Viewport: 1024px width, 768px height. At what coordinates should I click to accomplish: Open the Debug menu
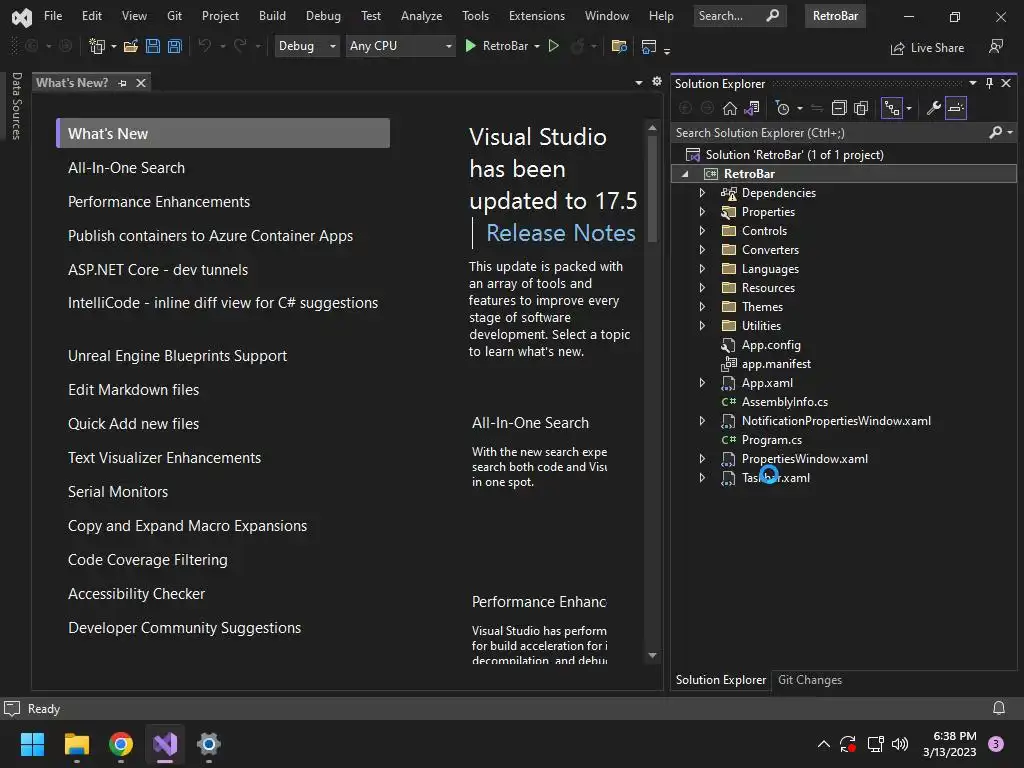pyautogui.click(x=323, y=16)
